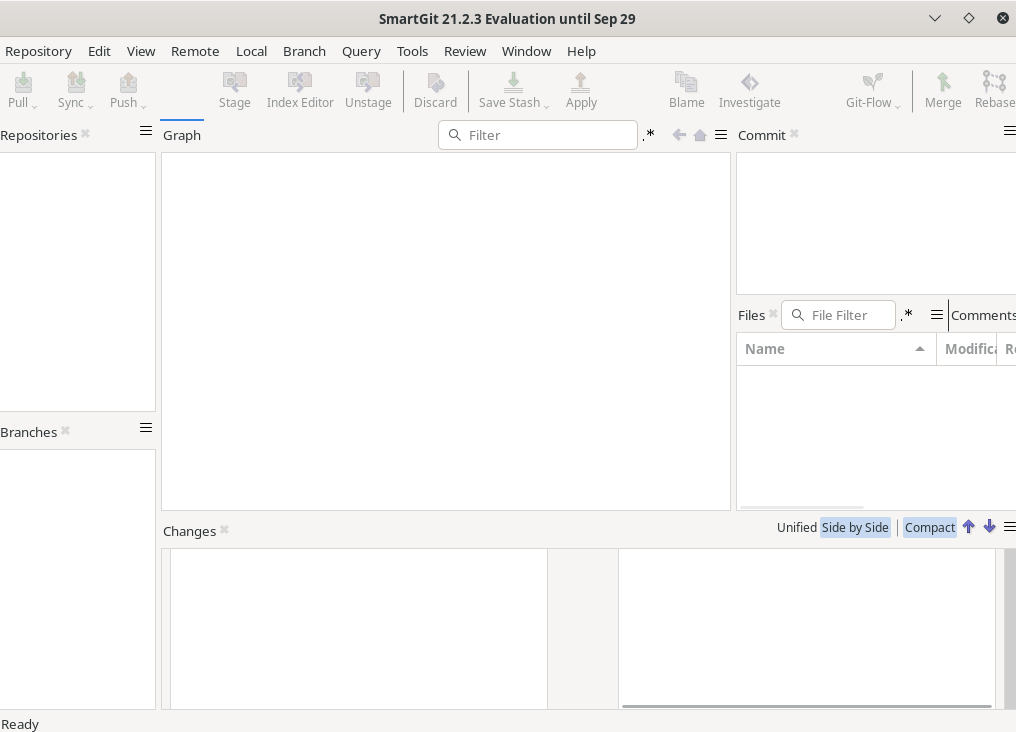Click the Graph home icon

pyautogui.click(x=700, y=135)
